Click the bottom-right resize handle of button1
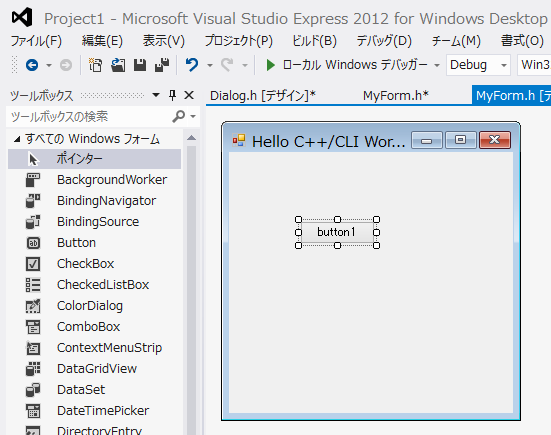The height and width of the screenshot is (435, 551). (376, 245)
